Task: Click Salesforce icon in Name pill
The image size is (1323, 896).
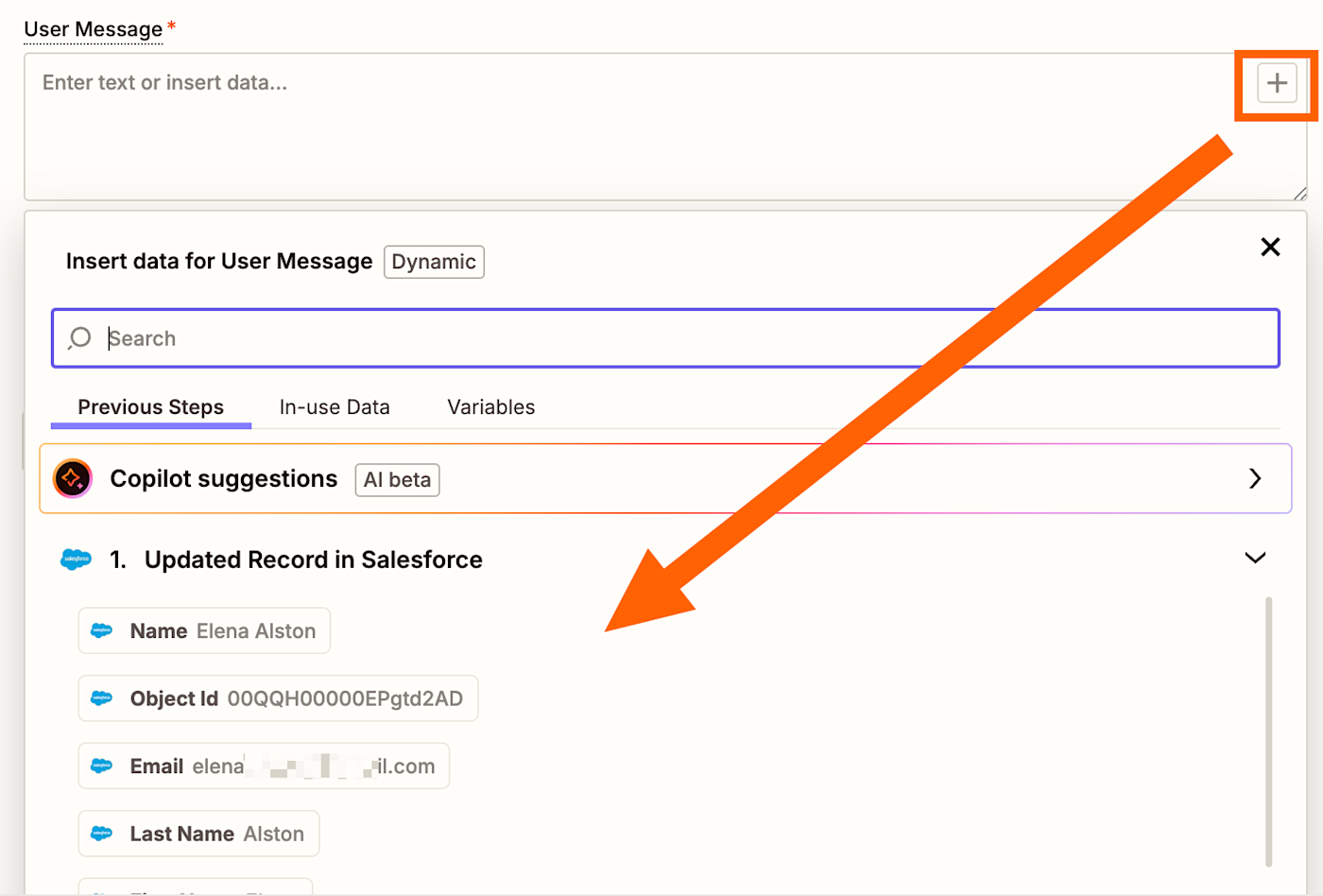Action: point(101,630)
